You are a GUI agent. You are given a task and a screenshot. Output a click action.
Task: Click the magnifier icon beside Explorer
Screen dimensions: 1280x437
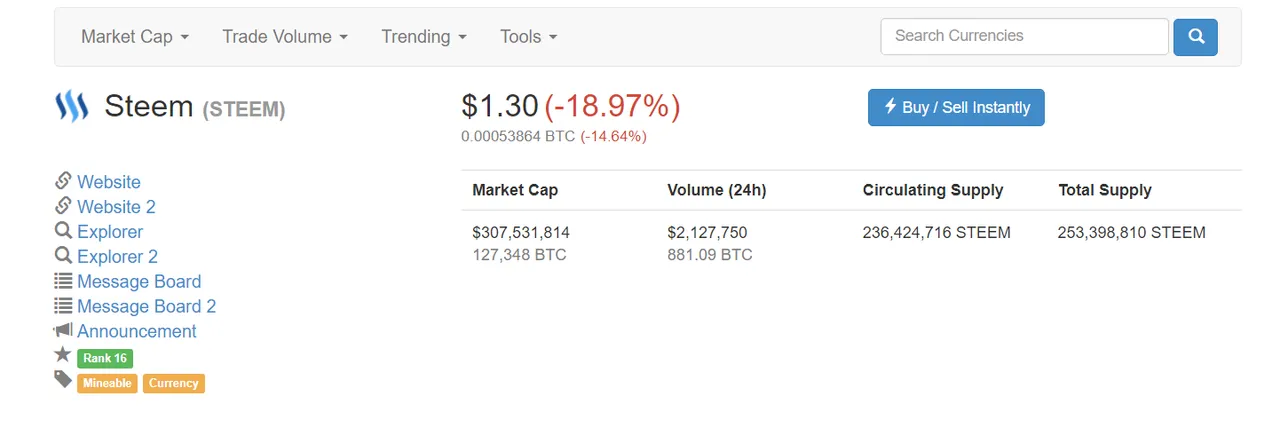coord(63,231)
